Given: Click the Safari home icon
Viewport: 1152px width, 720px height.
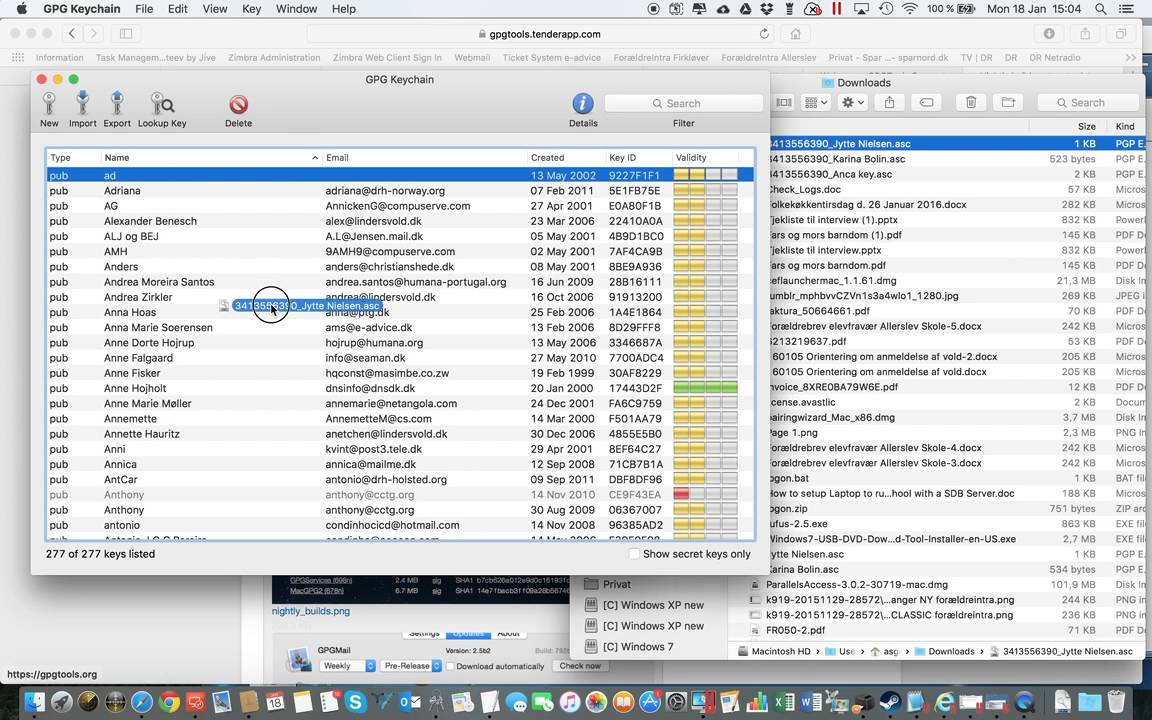Looking at the screenshot, I should [x=795, y=34].
